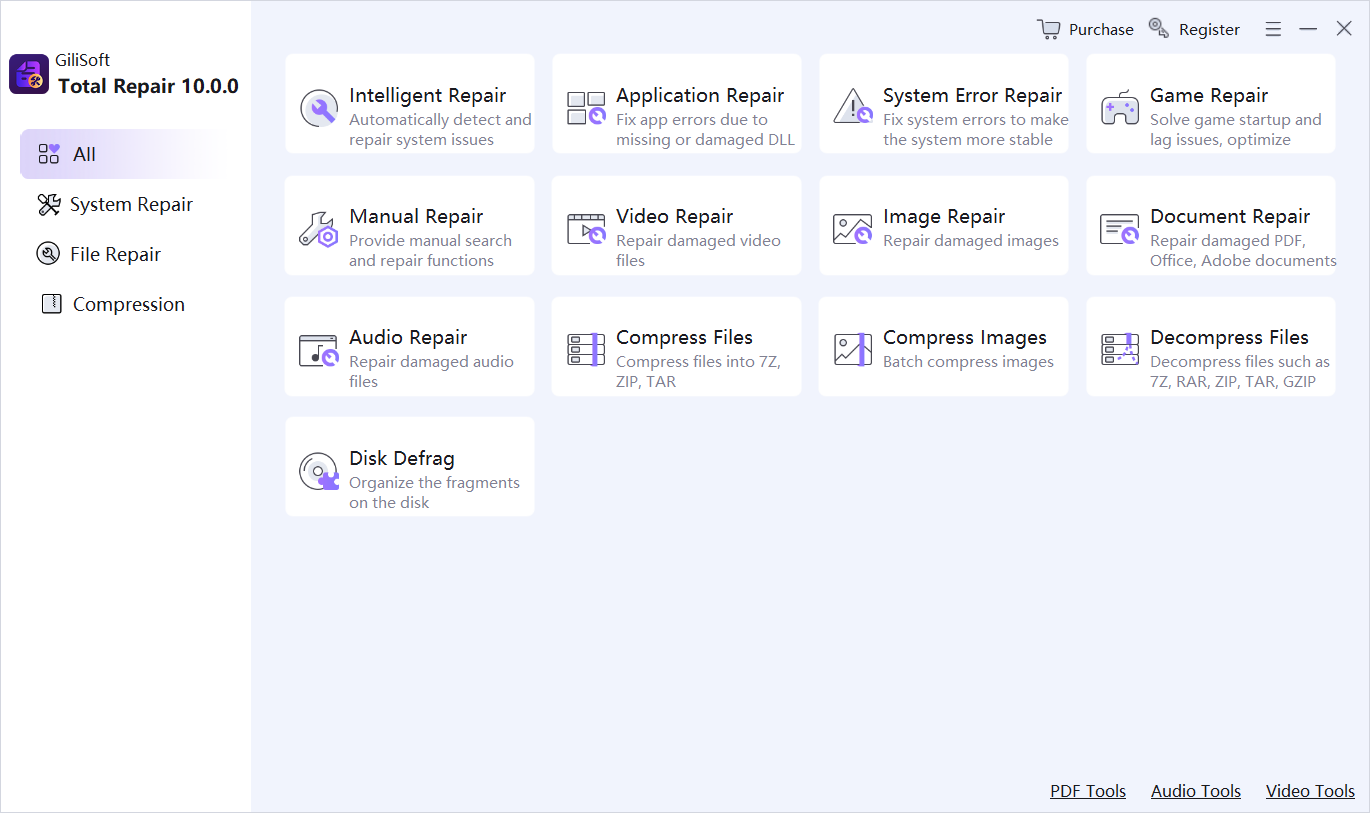
Task: Select the All category tab
Action: tap(122, 154)
